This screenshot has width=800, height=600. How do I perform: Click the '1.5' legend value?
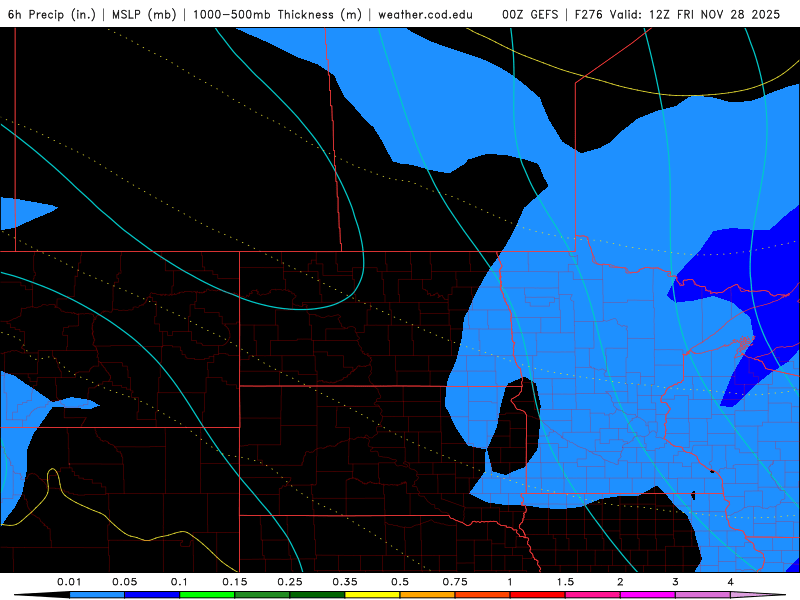[565, 582]
